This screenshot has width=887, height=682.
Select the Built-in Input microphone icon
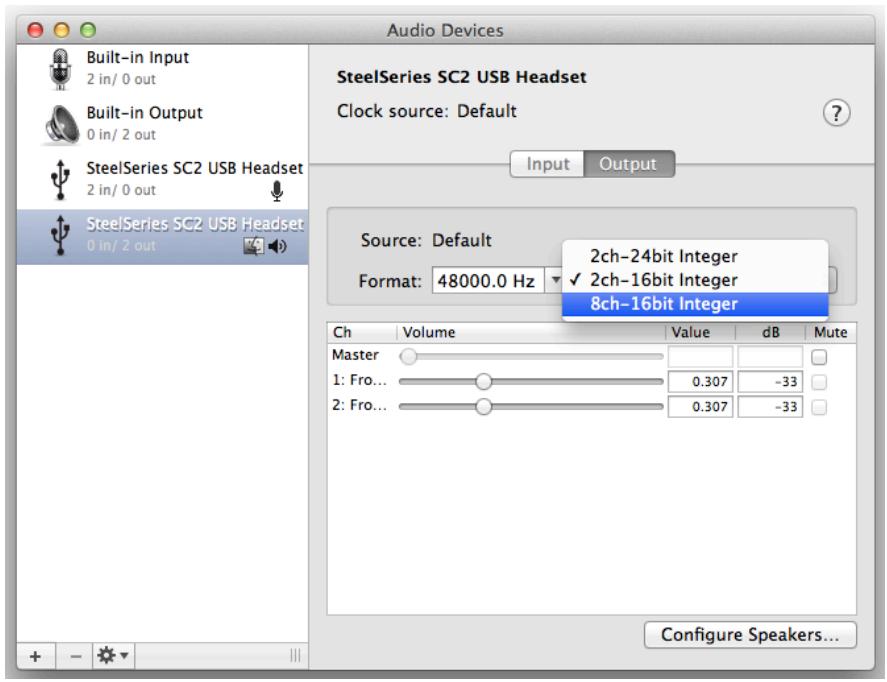60,69
